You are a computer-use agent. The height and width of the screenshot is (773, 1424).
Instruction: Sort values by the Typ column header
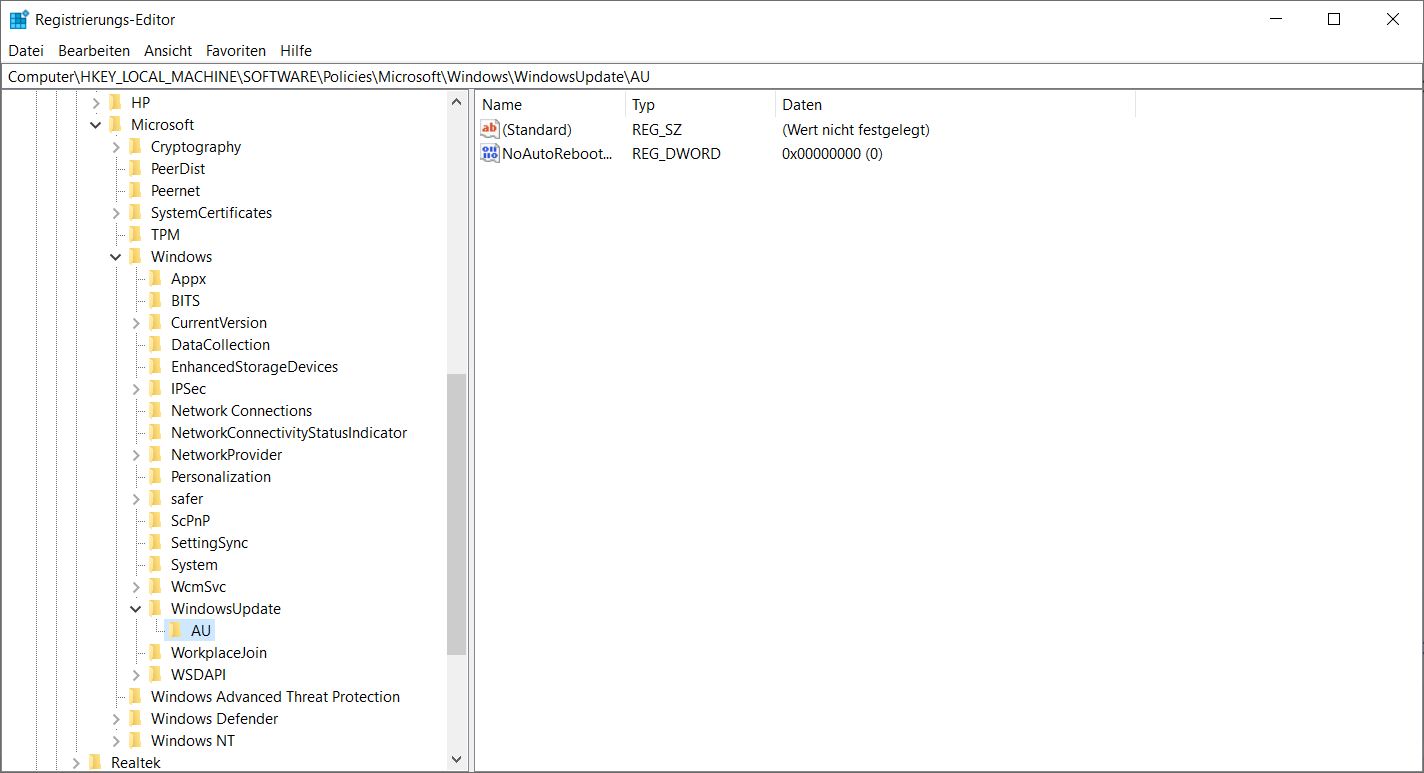(x=700, y=104)
